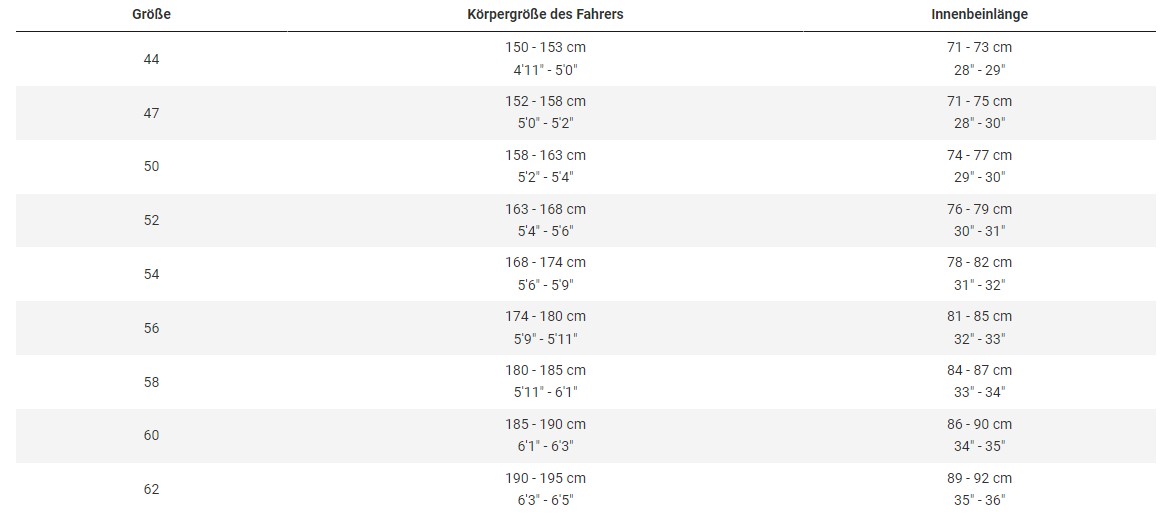The height and width of the screenshot is (517, 1171).
Task: Select the size 62 row cell
Action: tap(152, 489)
